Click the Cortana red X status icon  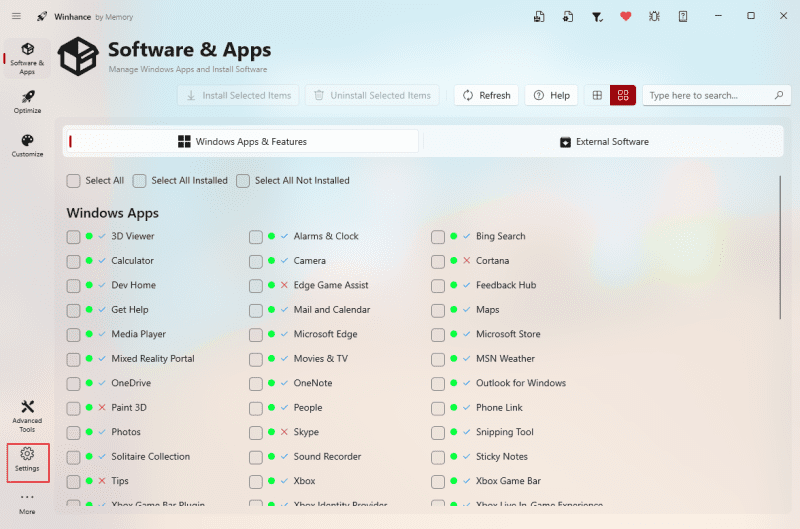(x=466, y=261)
